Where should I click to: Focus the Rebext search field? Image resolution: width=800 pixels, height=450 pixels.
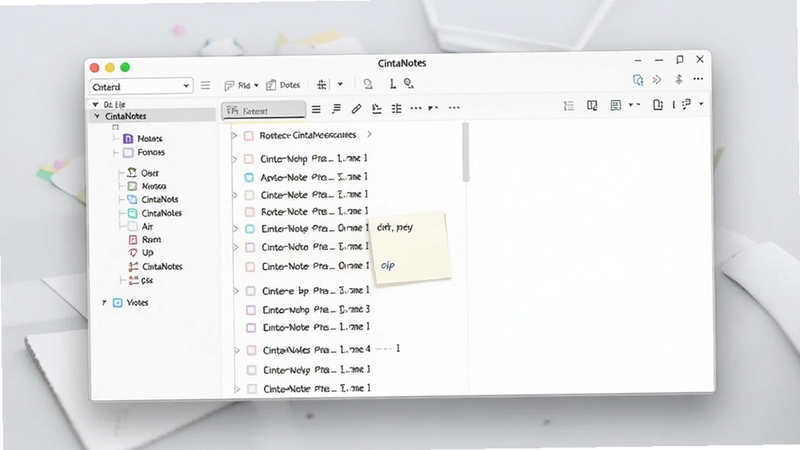pyautogui.click(x=263, y=110)
